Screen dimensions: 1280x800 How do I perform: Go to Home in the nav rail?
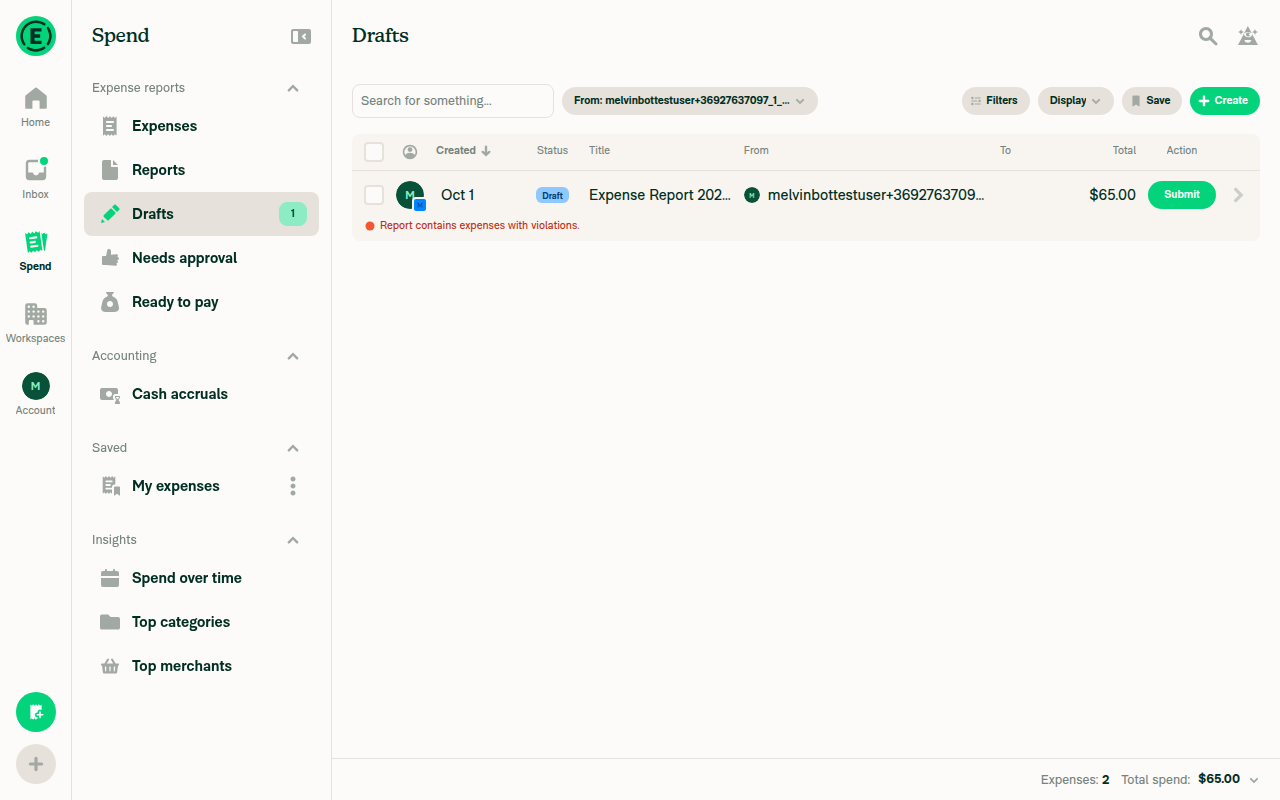pyautogui.click(x=36, y=108)
